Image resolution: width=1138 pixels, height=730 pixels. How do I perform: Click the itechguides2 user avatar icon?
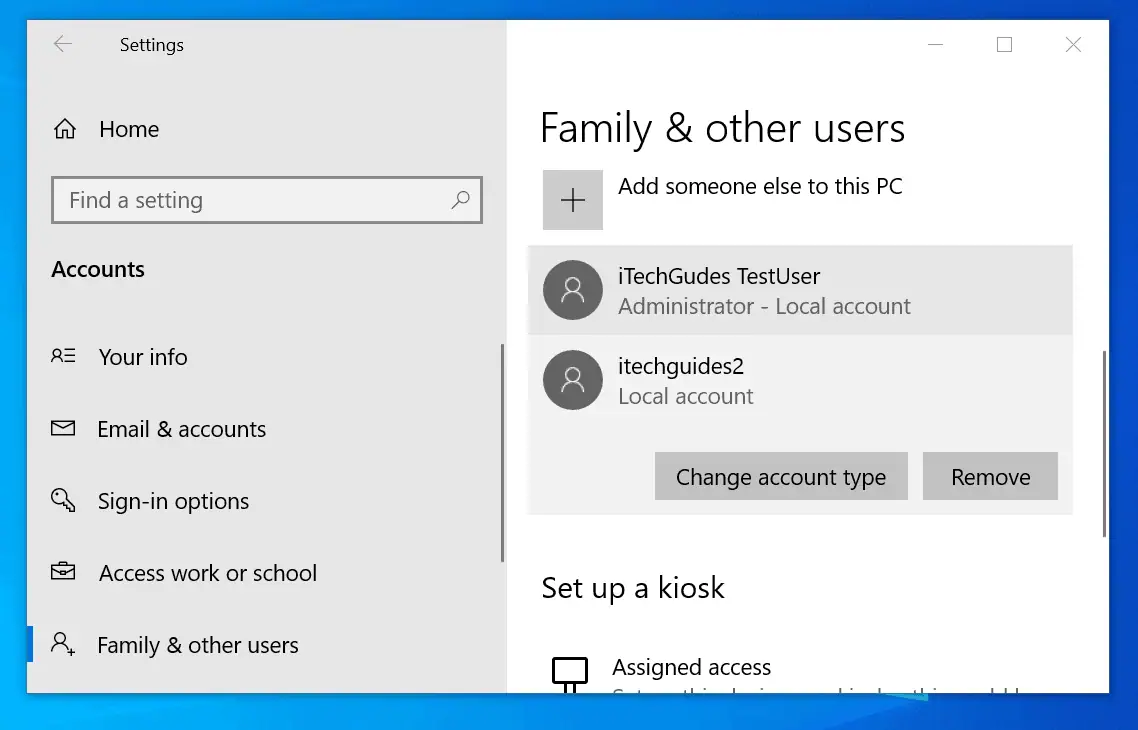point(572,380)
